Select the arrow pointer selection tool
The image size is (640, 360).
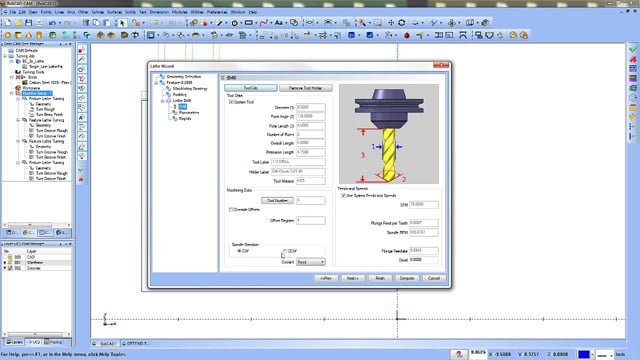point(122,23)
